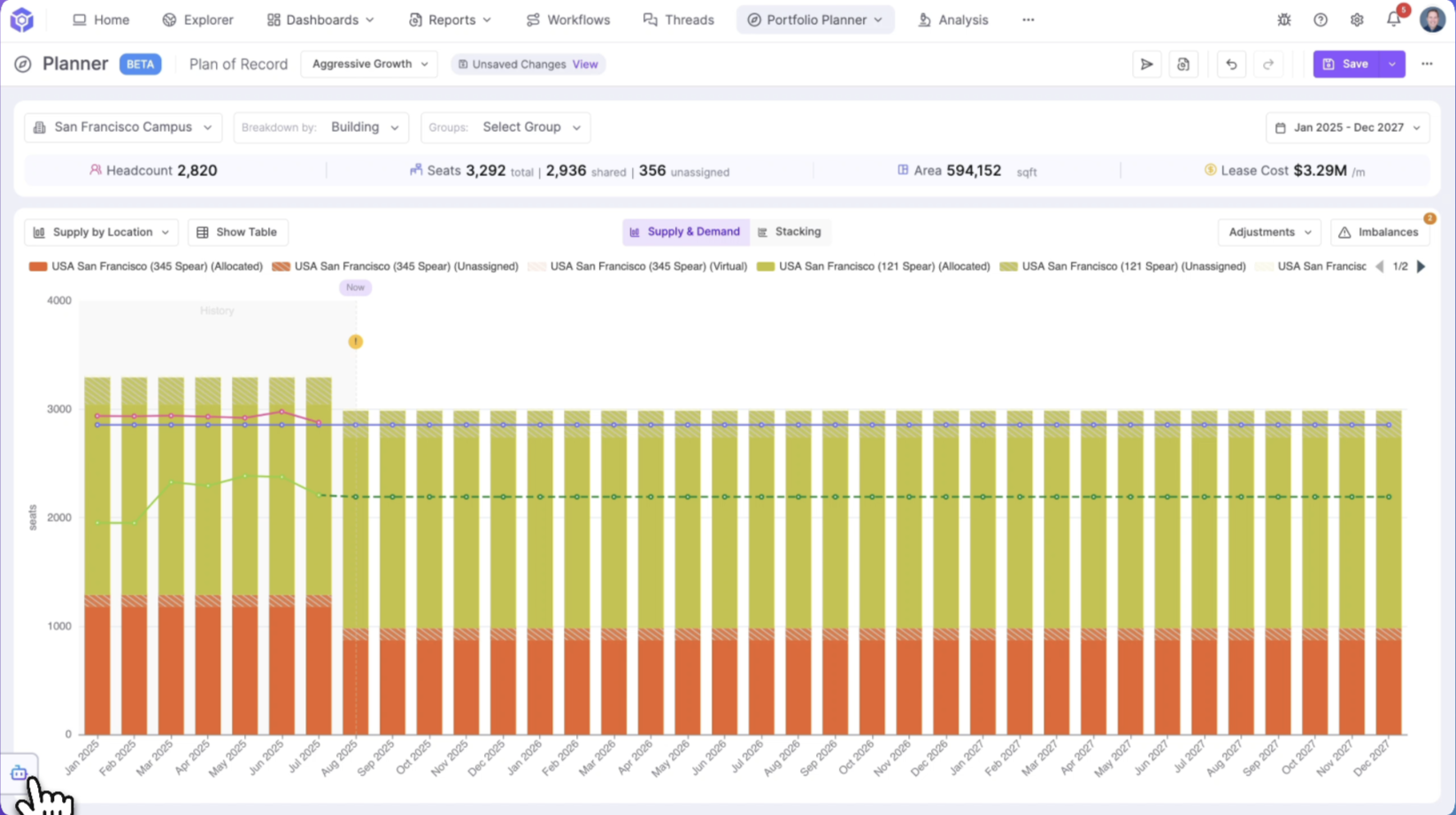1456x815 pixels.
Task: Click the Aug 2025 axis label
Action: coord(341,759)
